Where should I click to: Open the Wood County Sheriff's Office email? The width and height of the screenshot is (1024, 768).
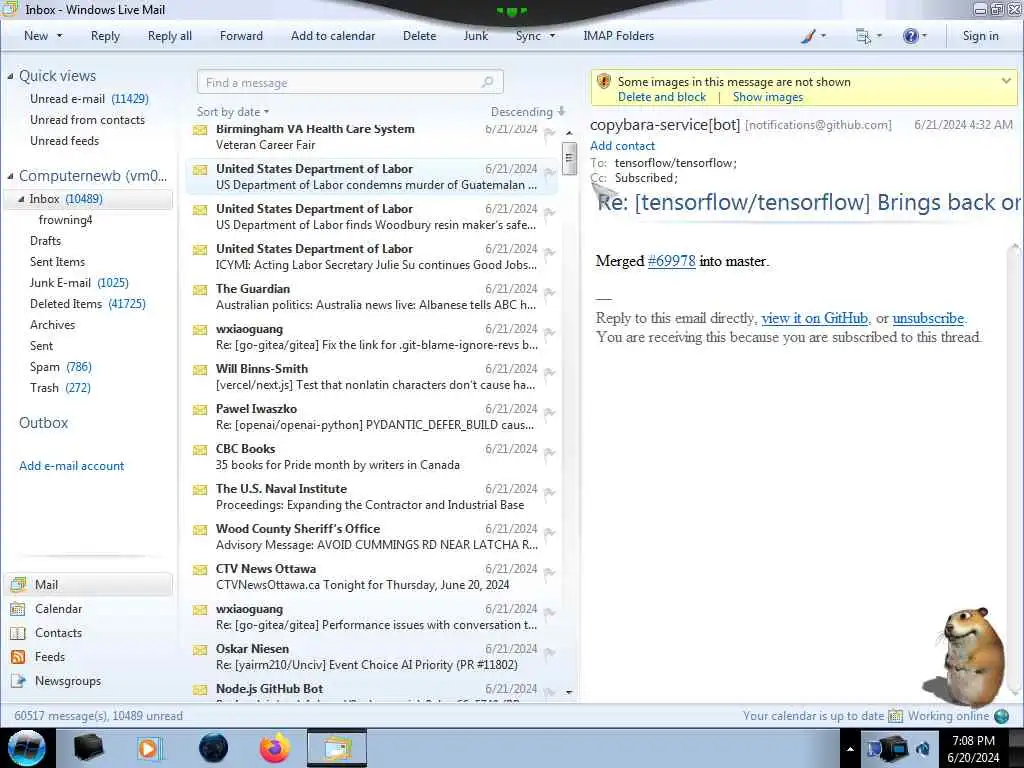[x=372, y=537]
